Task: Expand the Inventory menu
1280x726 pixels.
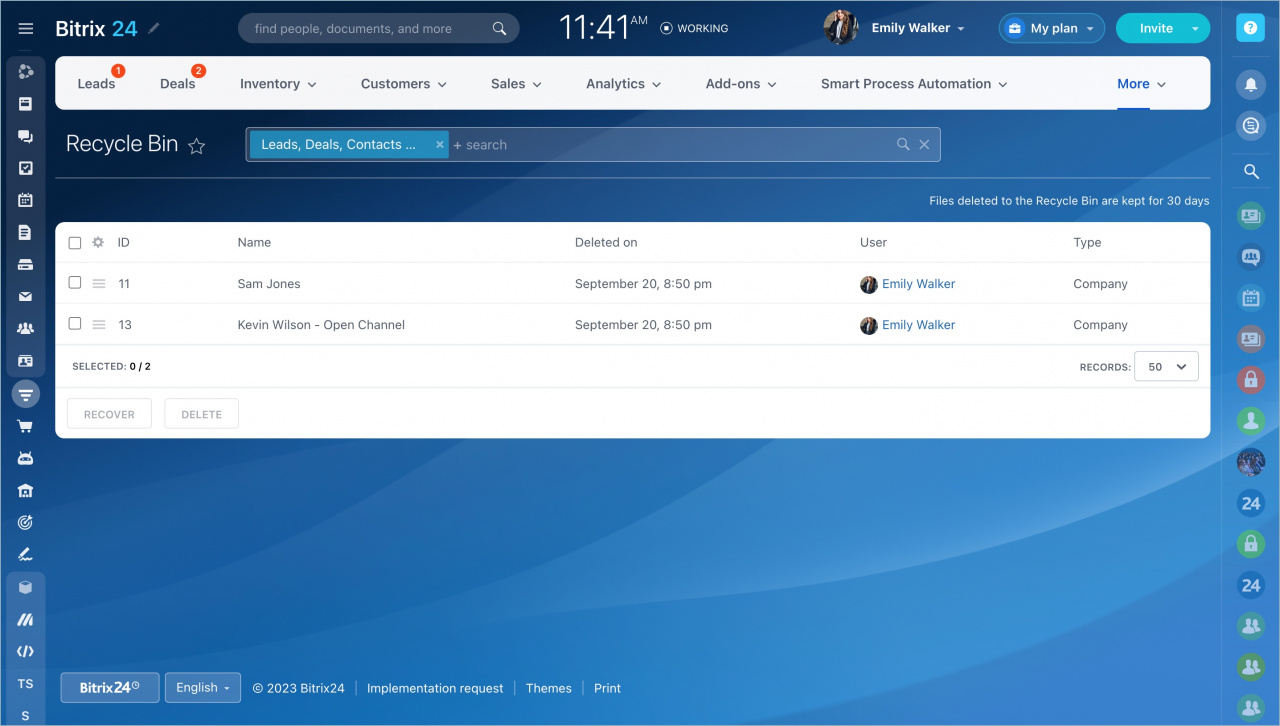Action: pyautogui.click(x=278, y=84)
